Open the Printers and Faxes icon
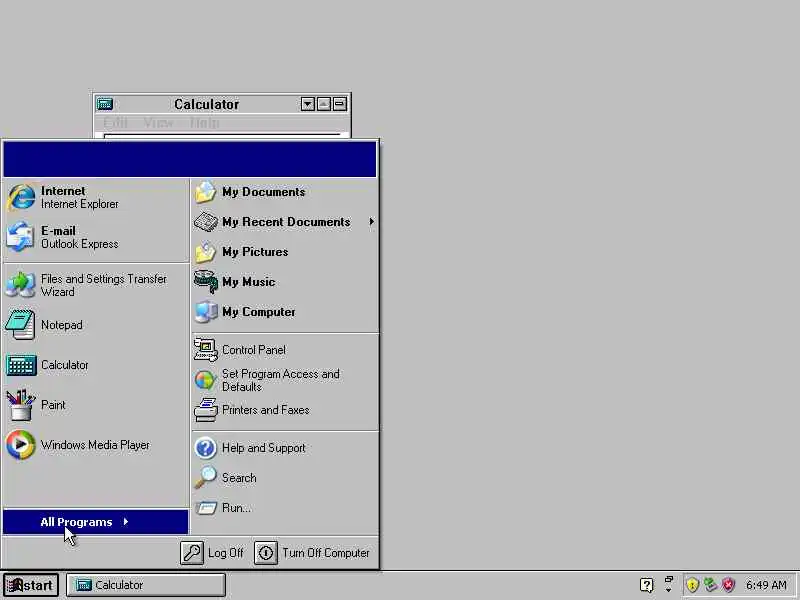This screenshot has height=600, width=800. (206, 410)
